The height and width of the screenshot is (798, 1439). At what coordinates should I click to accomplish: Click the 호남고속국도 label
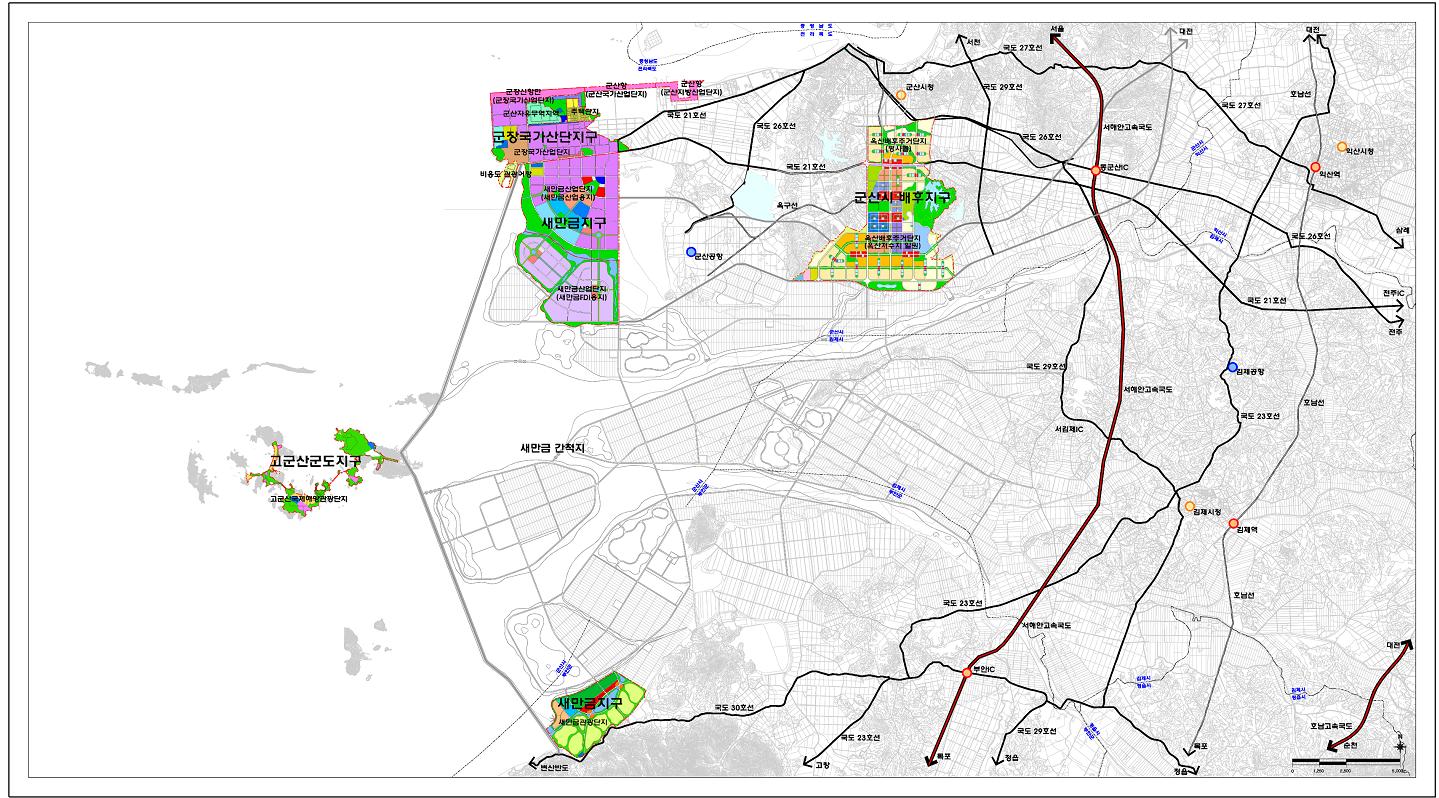click(1331, 725)
